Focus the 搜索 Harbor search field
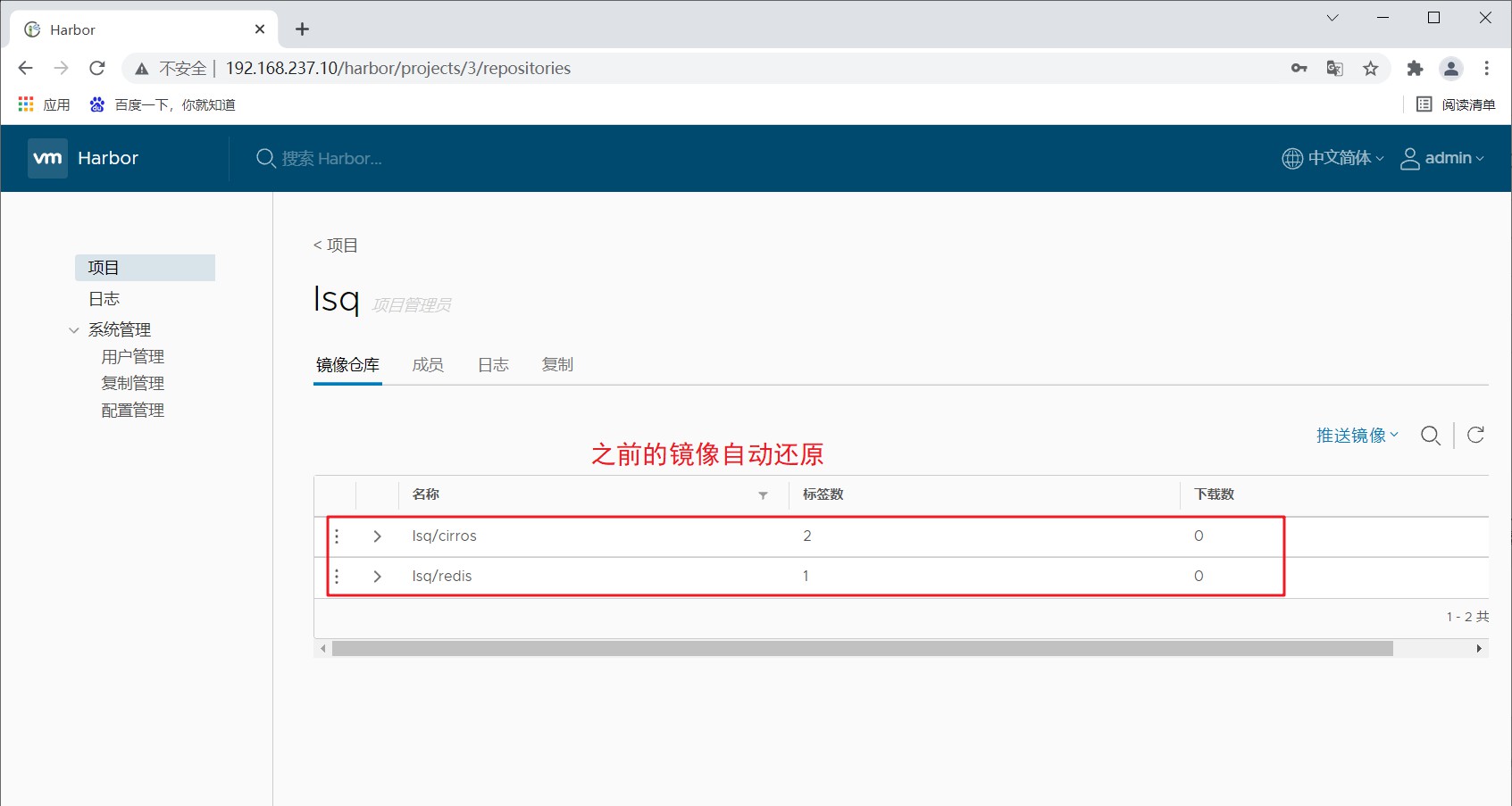Screen dimensions: 1512x806 pos(332,159)
